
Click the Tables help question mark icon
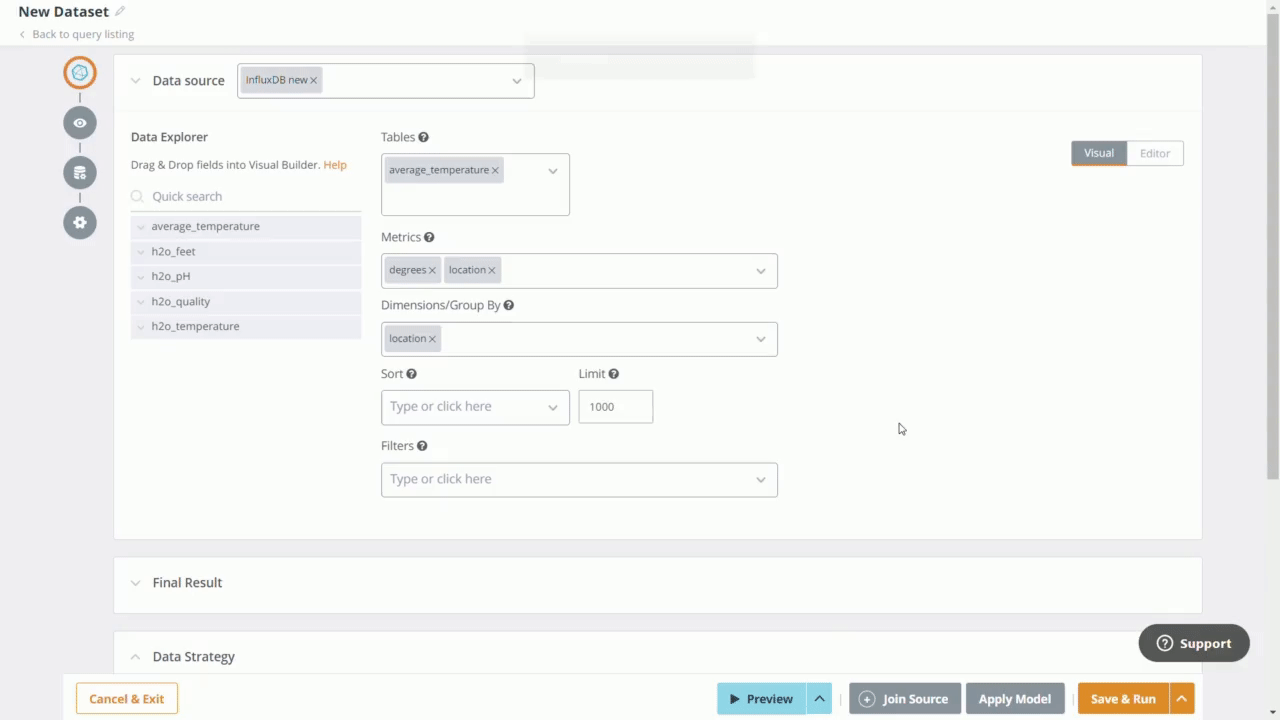pos(423,137)
